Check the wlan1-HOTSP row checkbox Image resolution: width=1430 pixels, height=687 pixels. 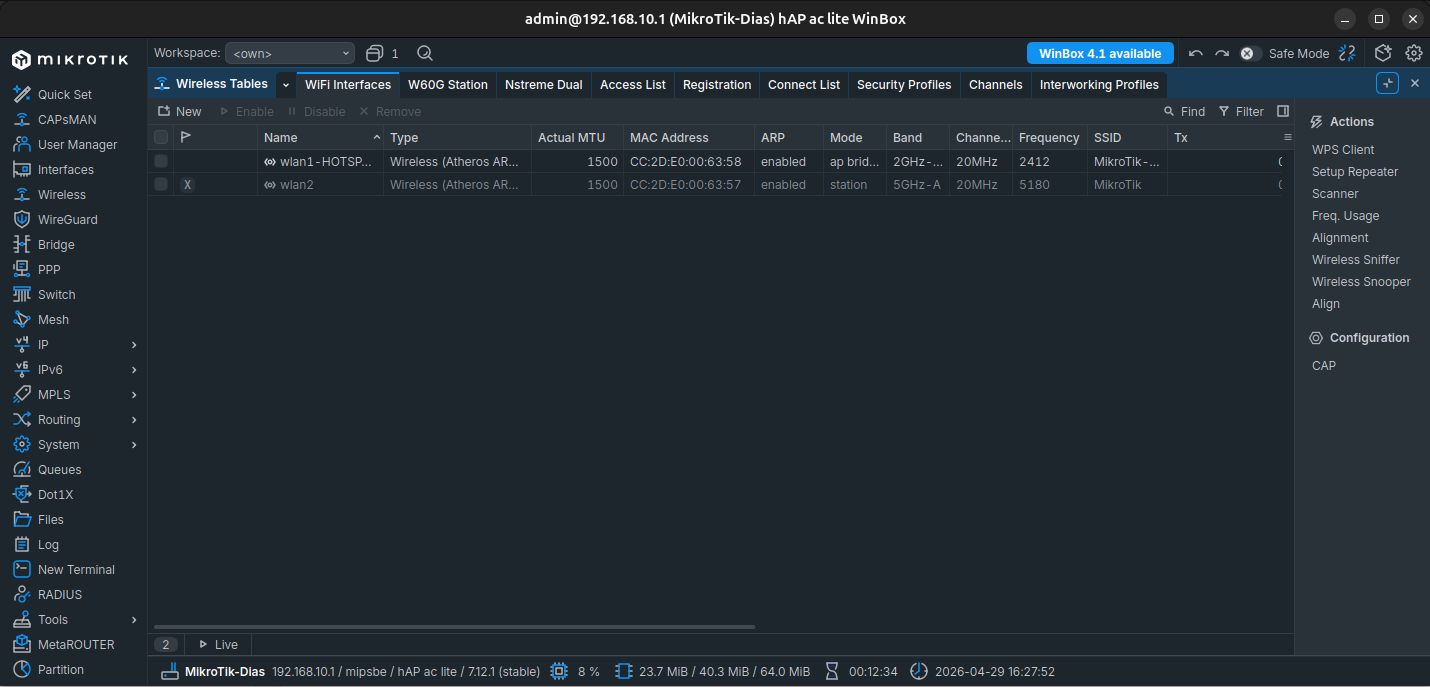(x=161, y=161)
